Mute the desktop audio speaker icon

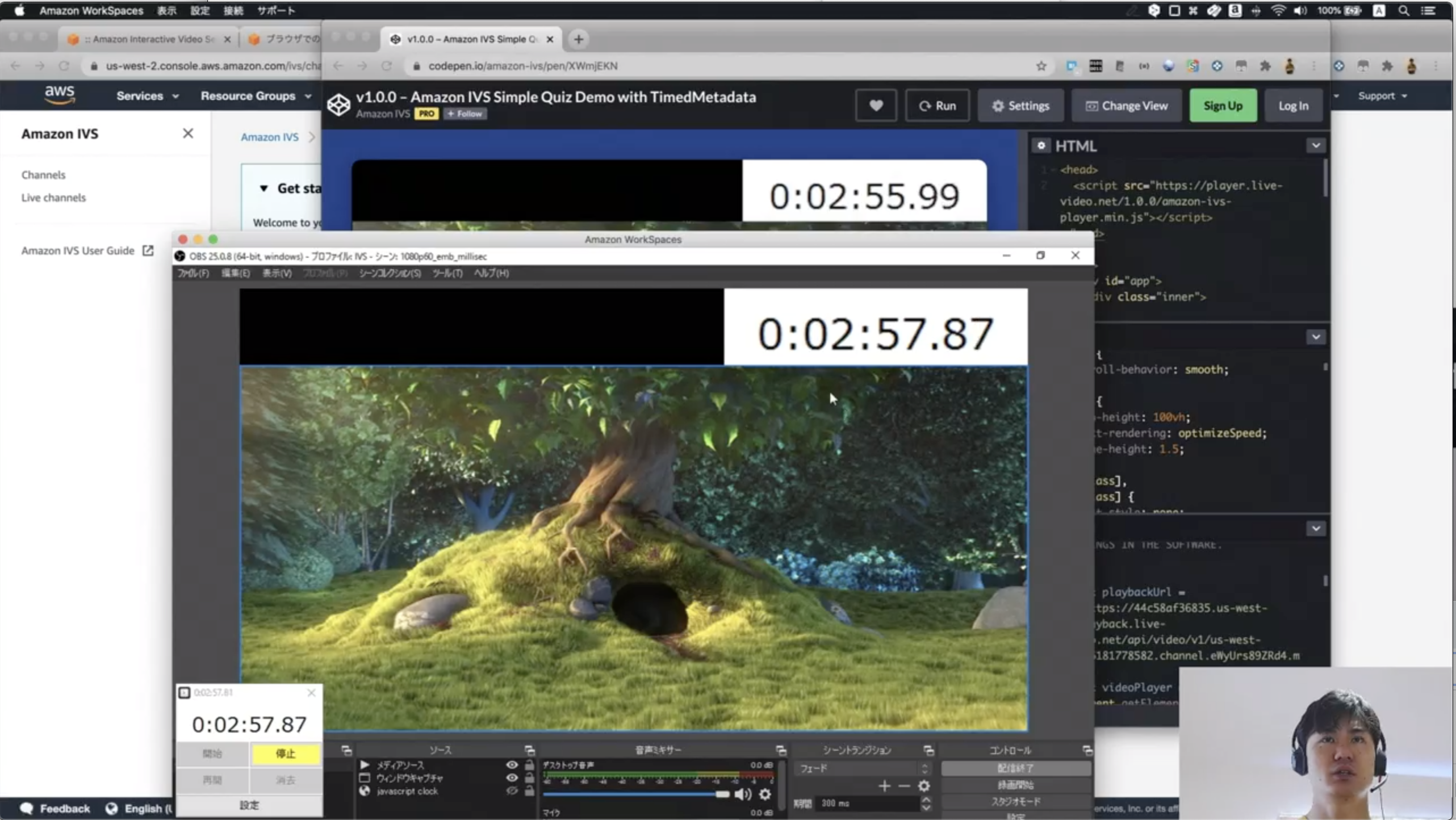pyautogui.click(x=742, y=794)
